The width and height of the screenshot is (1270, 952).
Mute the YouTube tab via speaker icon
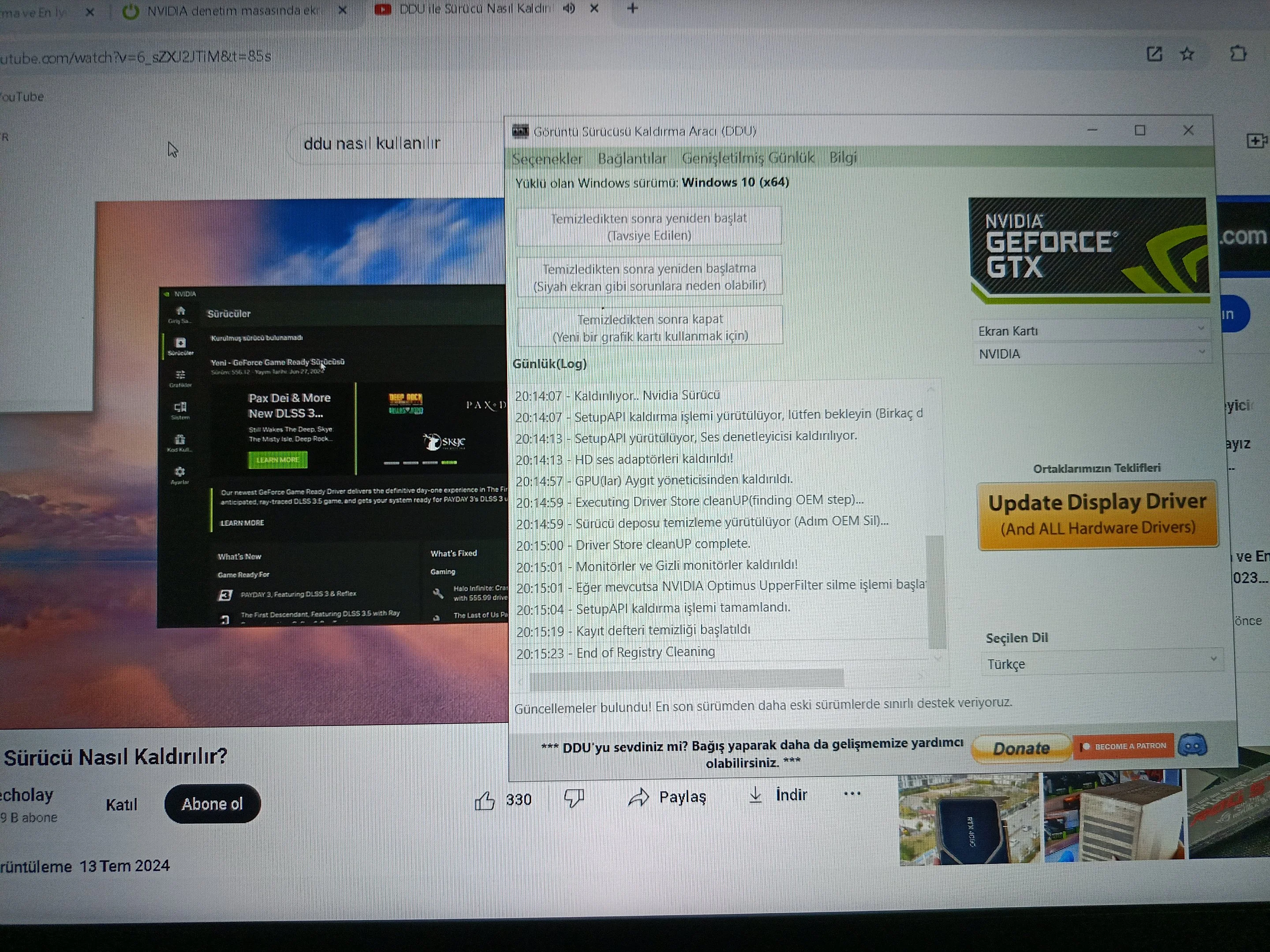point(568,9)
